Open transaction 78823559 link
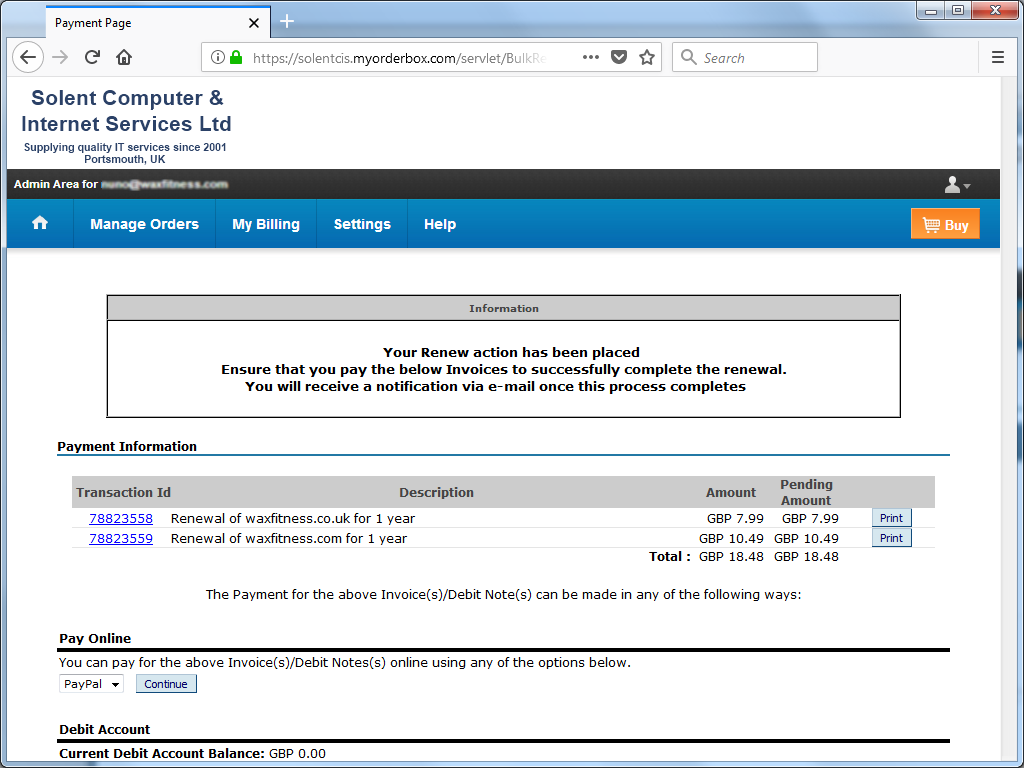 pos(121,539)
